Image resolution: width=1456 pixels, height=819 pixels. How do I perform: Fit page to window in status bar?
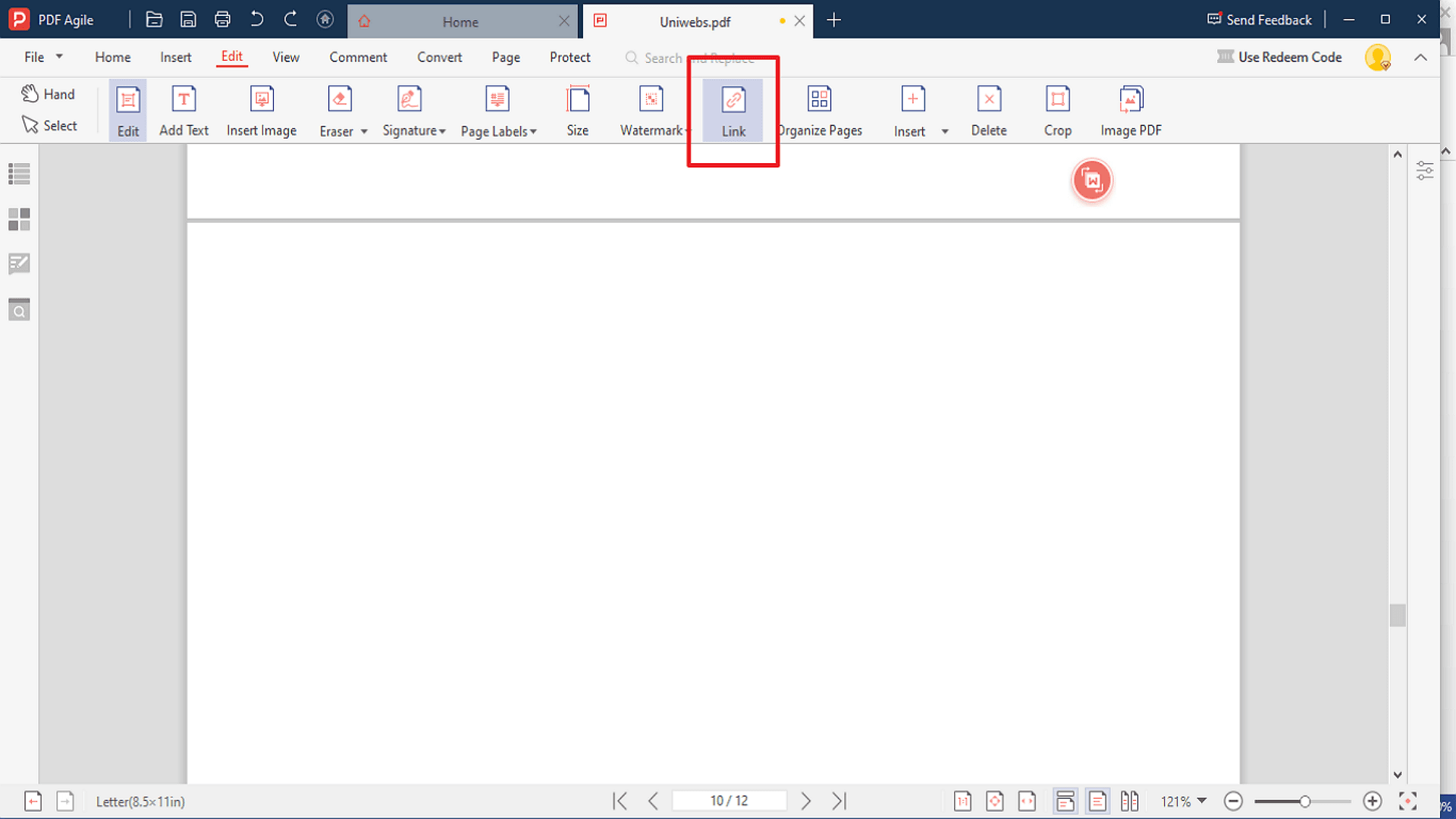[x=995, y=801]
